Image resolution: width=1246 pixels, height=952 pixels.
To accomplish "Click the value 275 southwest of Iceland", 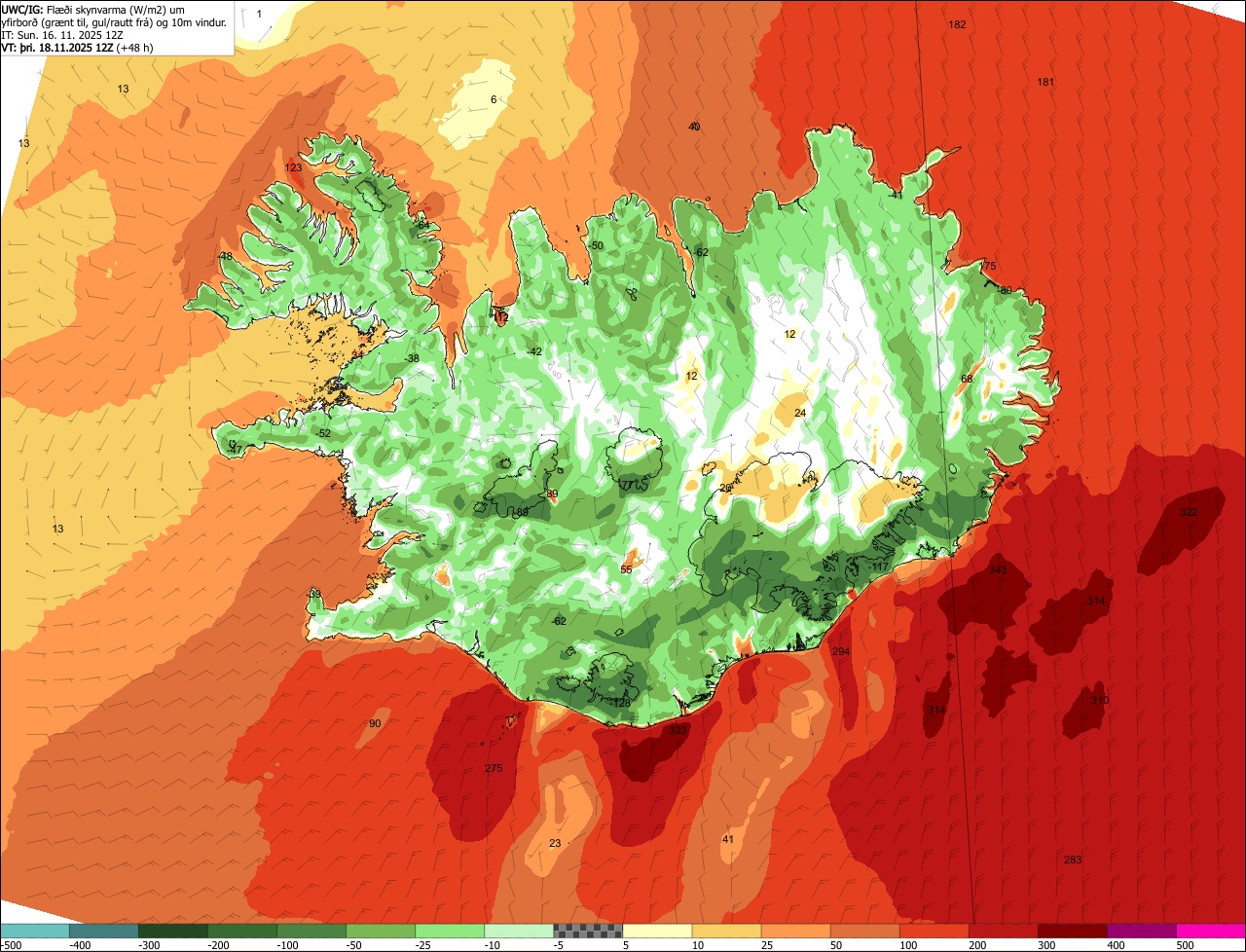I will 494,768.
